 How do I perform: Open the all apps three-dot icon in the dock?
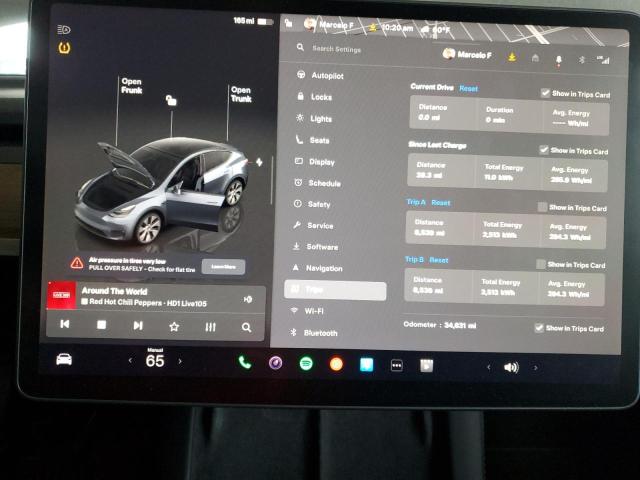click(x=396, y=365)
